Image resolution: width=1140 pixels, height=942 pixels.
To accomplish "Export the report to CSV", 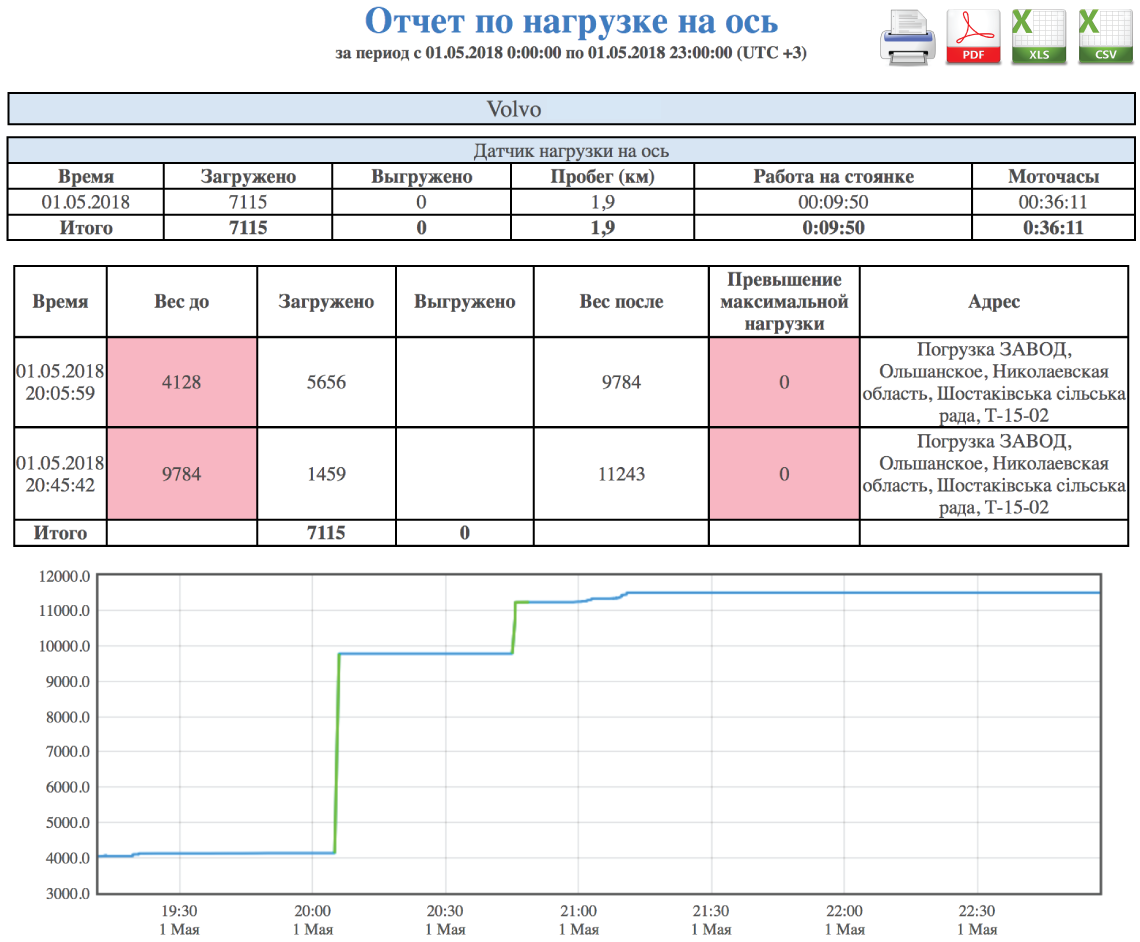I will (1105, 38).
